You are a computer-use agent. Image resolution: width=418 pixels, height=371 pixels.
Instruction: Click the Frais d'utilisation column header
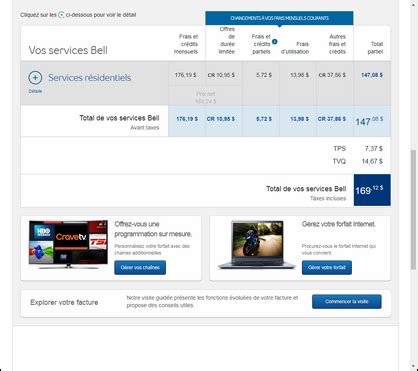tap(295, 48)
